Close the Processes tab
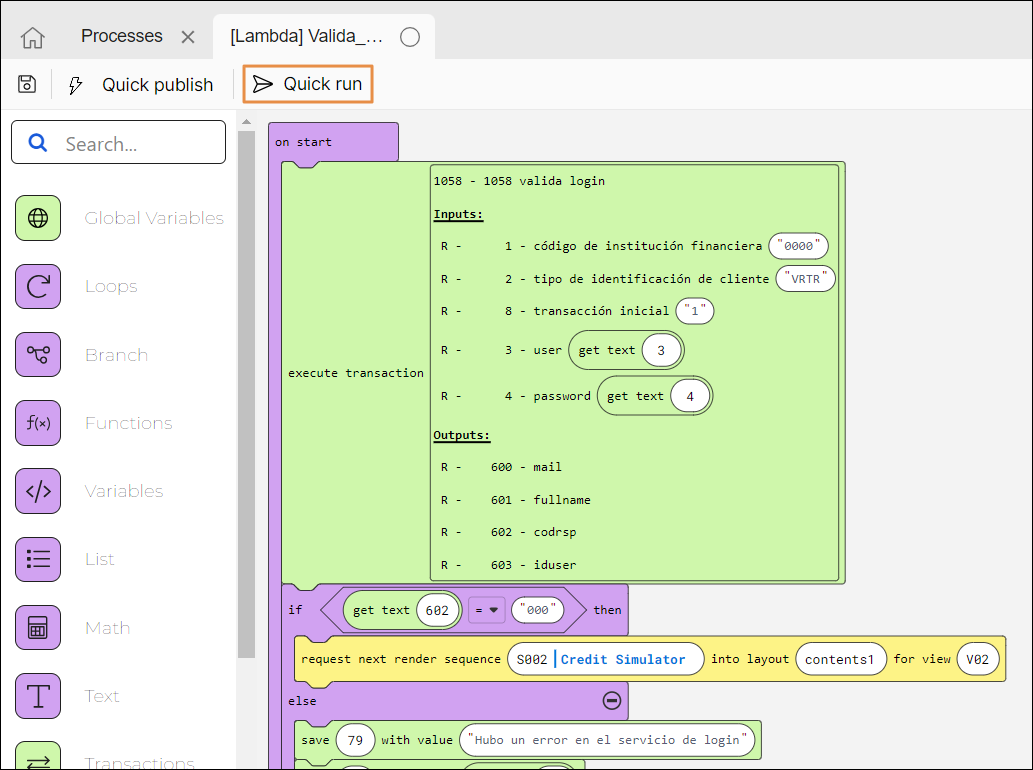Screen dimensions: 1033x770 coord(188,37)
